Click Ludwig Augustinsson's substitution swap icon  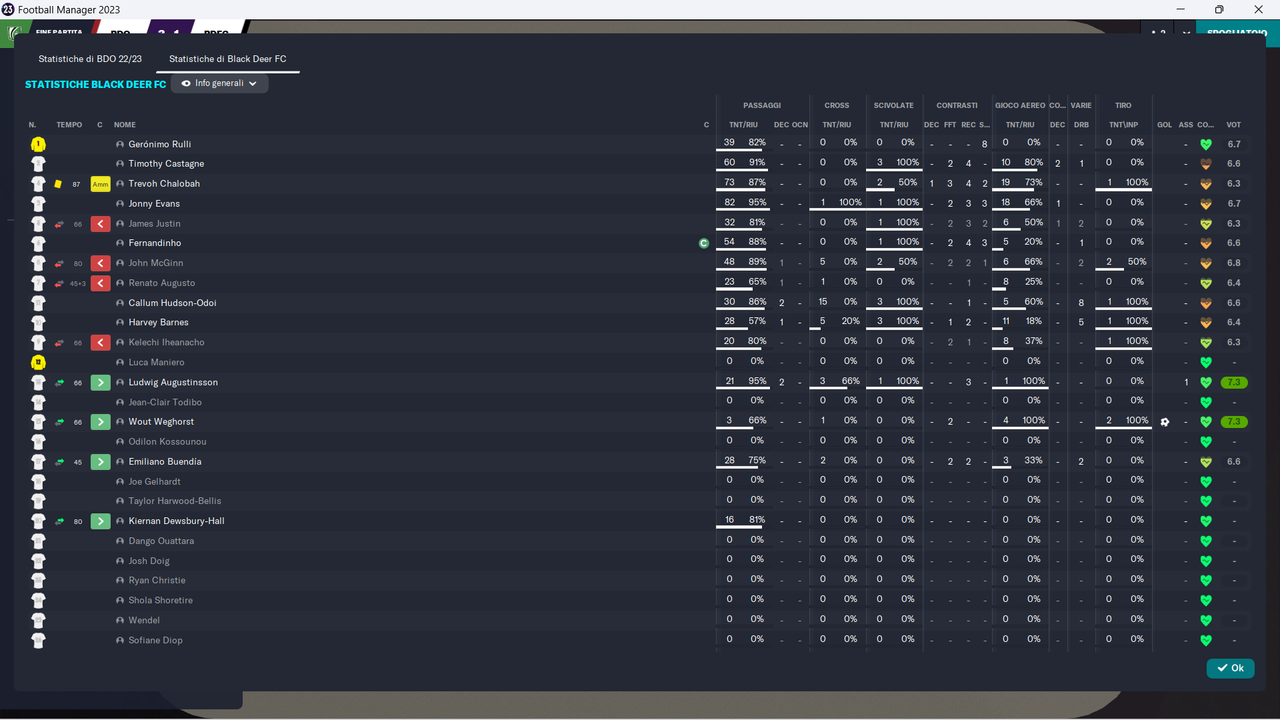59,382
